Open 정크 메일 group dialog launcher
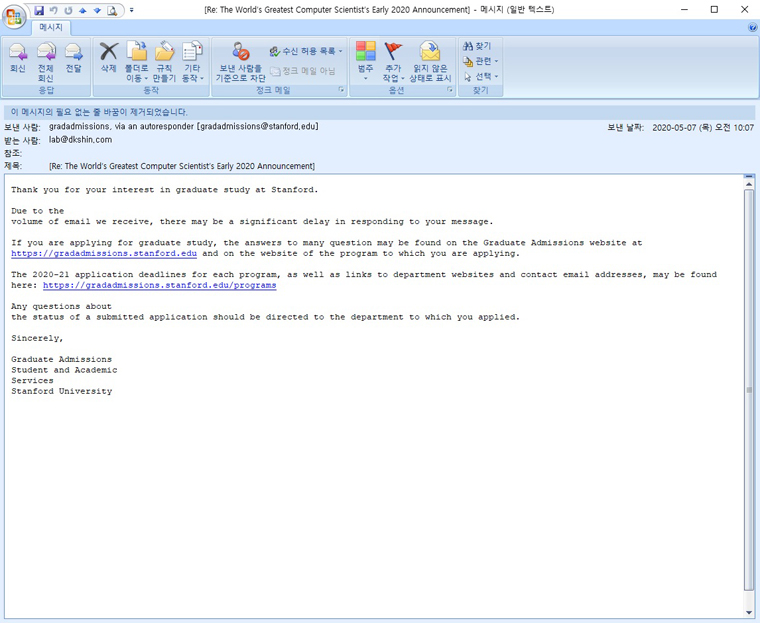 (341, 90)
